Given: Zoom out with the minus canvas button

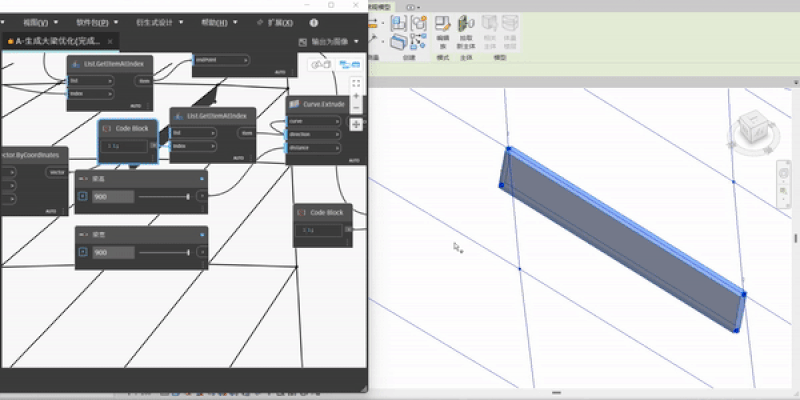Looking at the screenshot, I should click(x=356, y=110).
